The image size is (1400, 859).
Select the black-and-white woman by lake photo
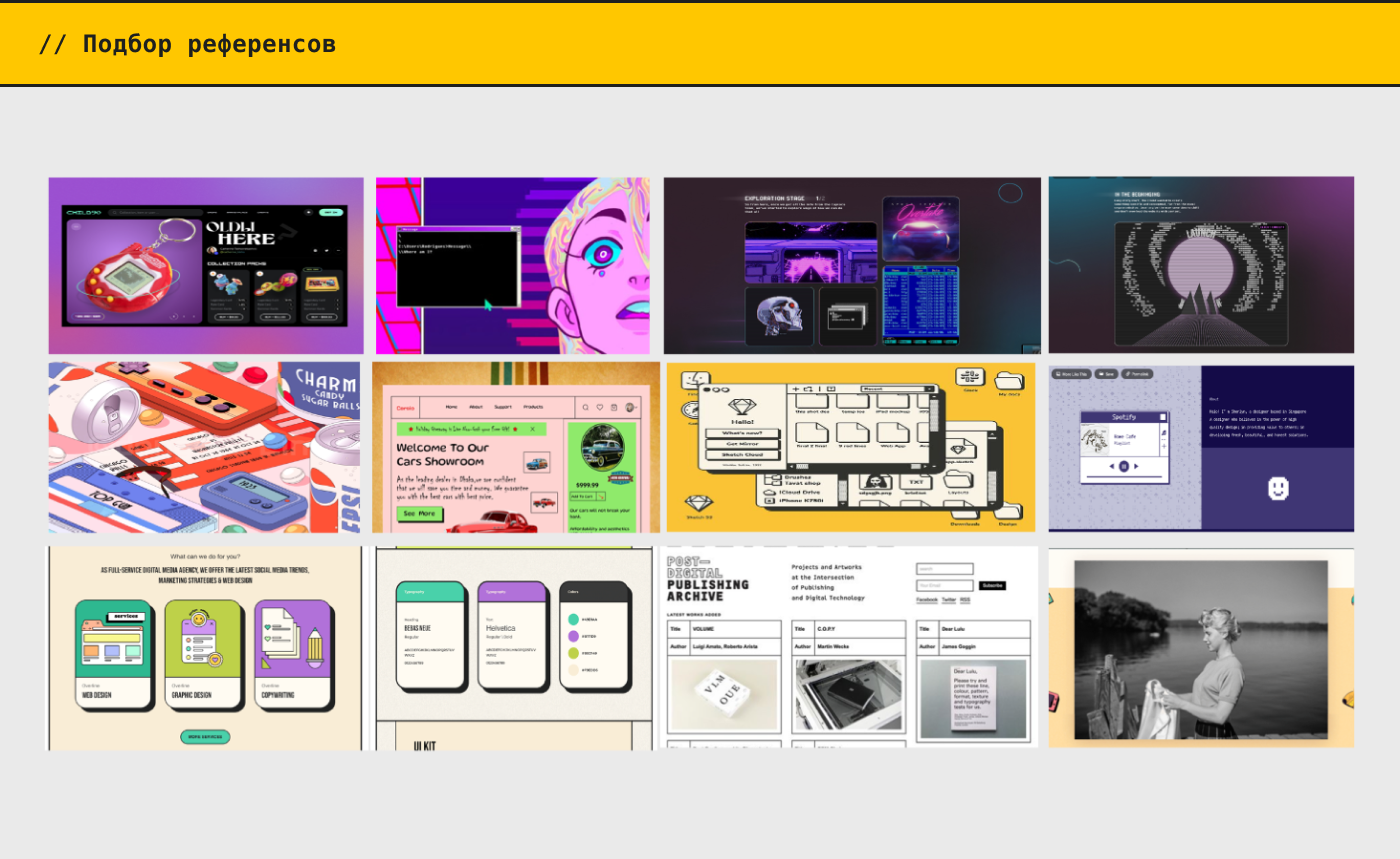[1201, 648]
